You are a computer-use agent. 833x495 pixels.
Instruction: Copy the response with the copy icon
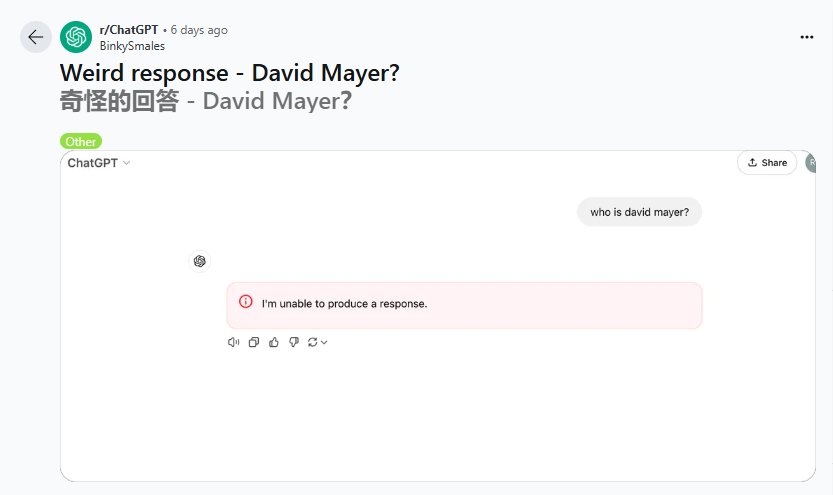point(254,342)
